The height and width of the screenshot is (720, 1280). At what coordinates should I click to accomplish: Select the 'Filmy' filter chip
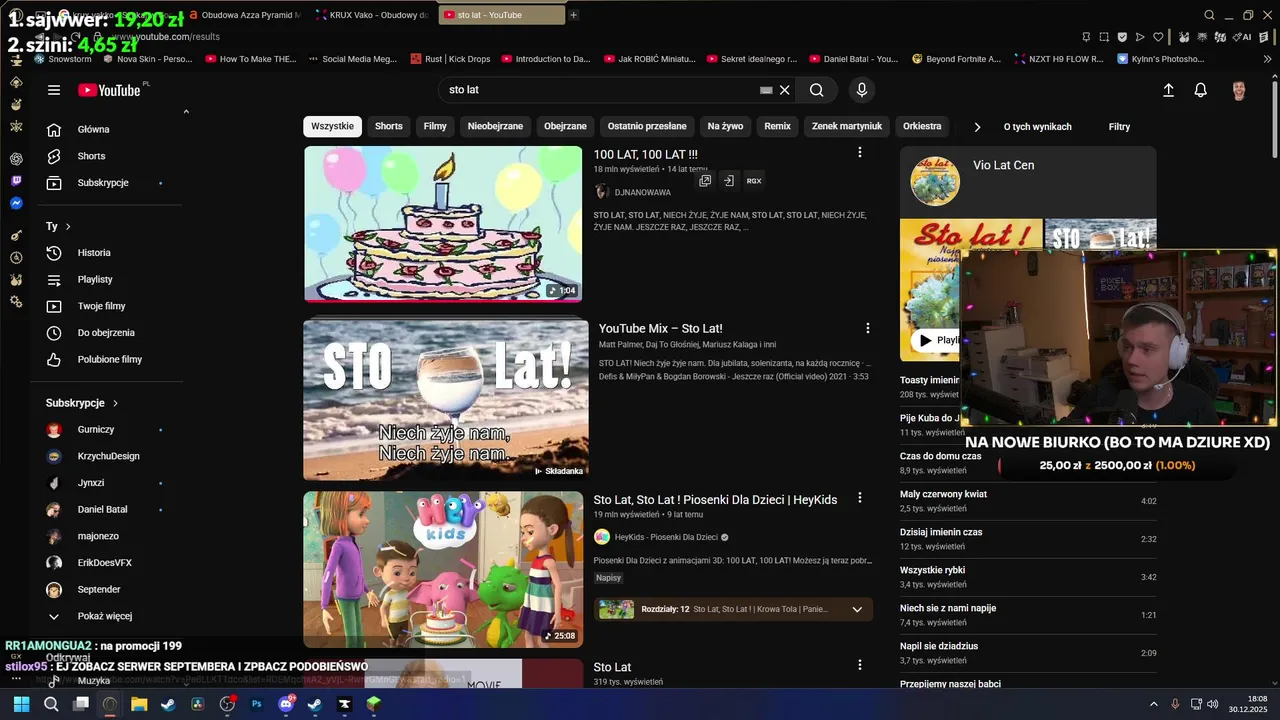435,126
